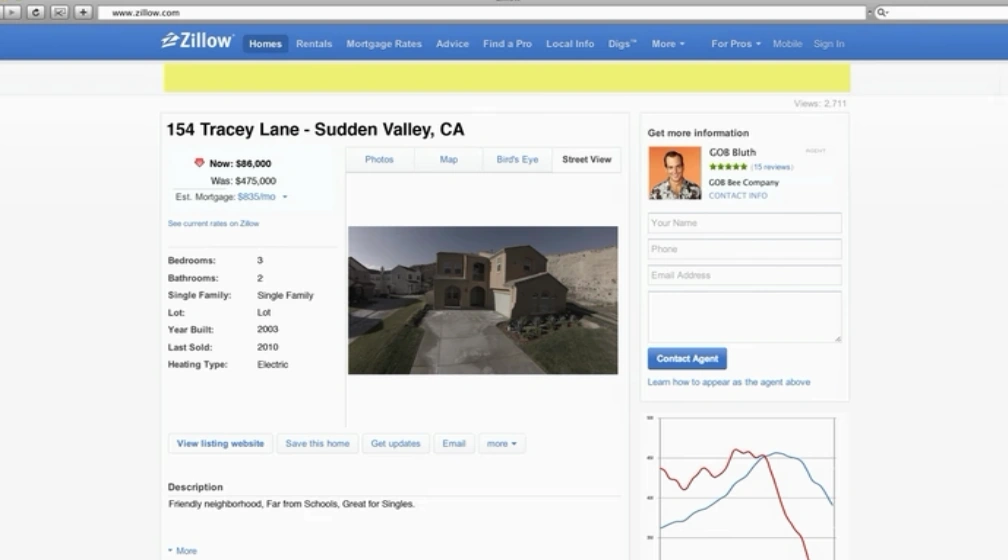Click the Phone input field
The width and height of the screenshot is (1008, 560).
pyautogui.click(x=744, y=249)
